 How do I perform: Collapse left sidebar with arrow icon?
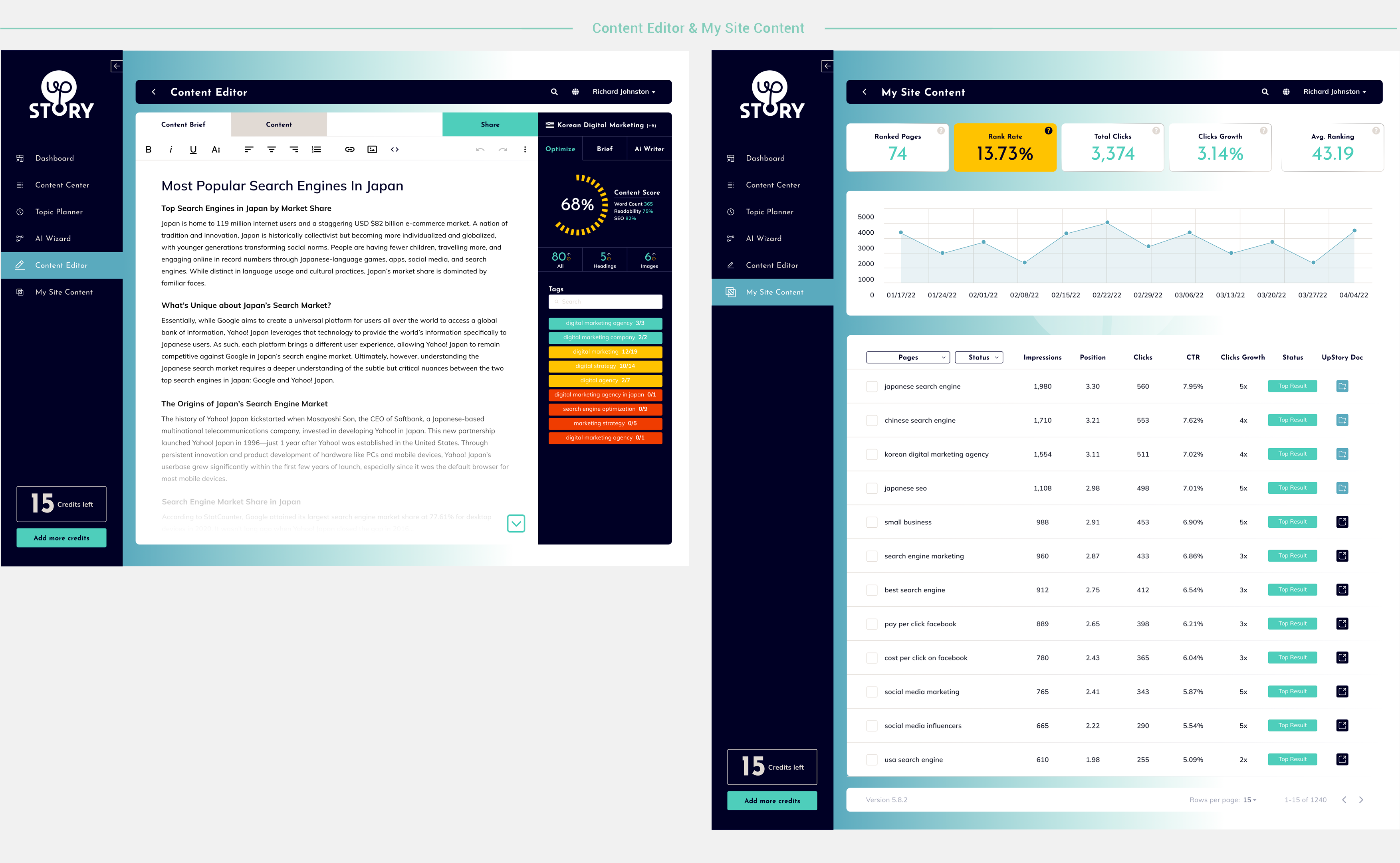click(117, 66)
